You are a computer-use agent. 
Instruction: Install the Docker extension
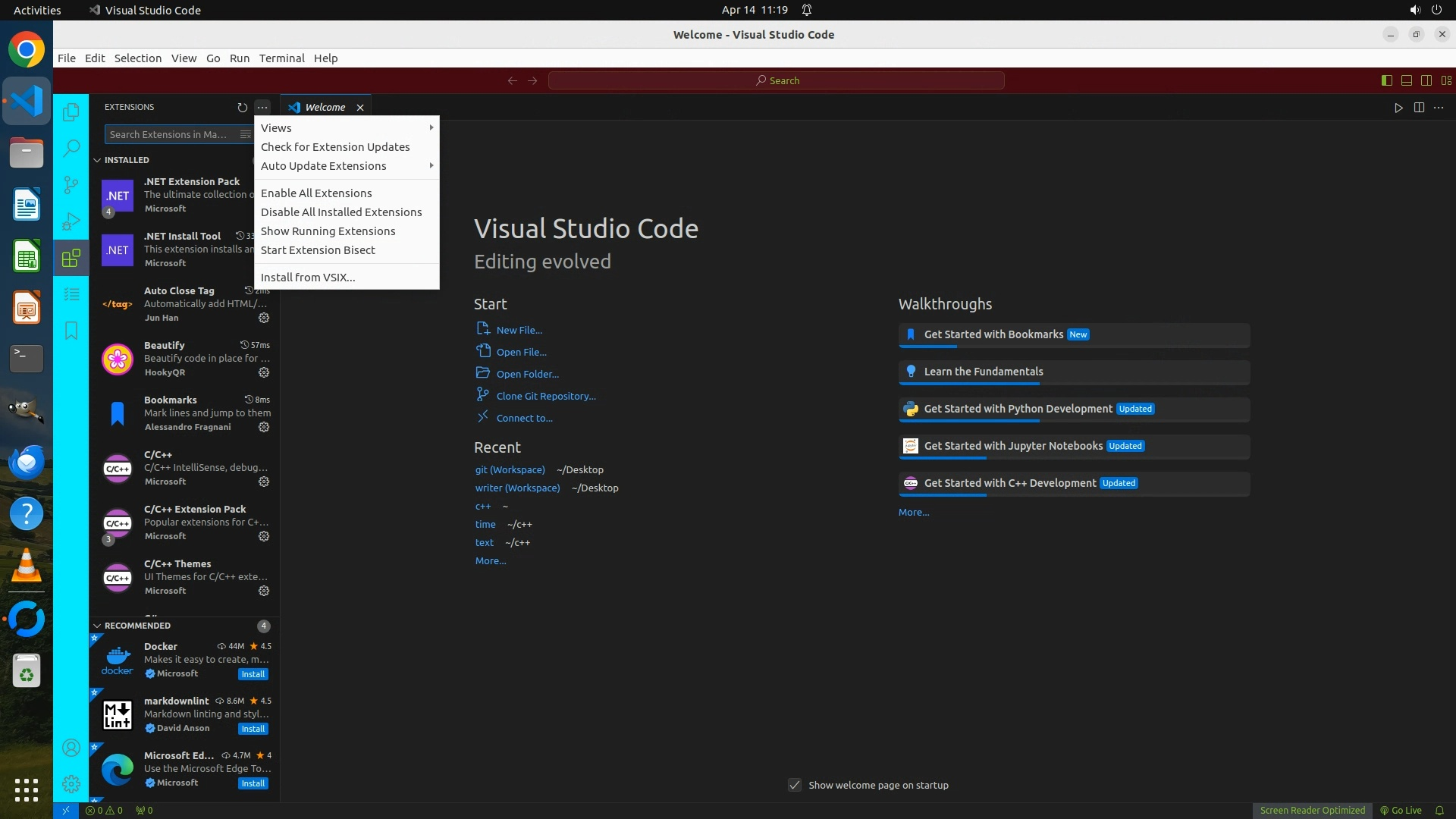[x=253, y=674]
